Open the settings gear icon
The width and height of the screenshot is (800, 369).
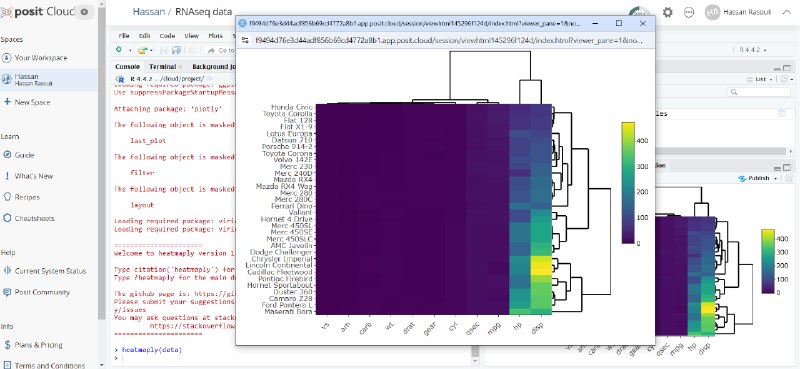click(667, 12)
